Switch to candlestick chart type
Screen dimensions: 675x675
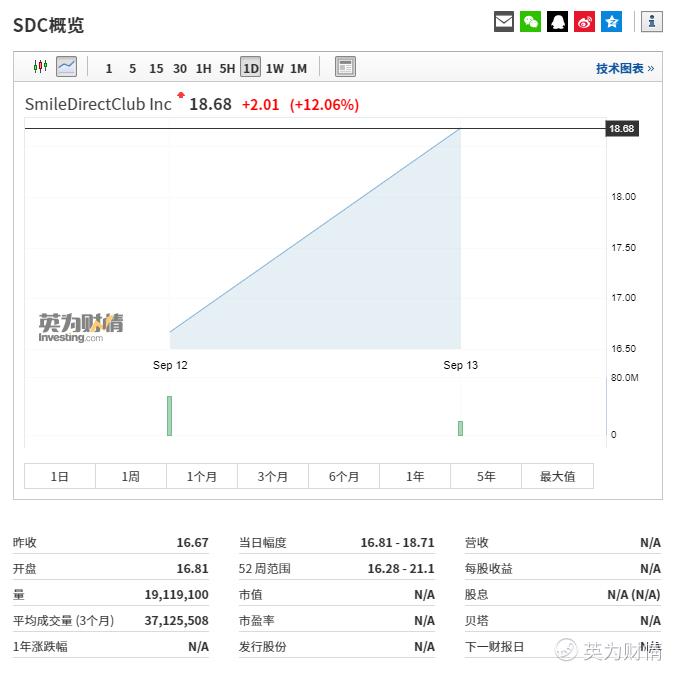click(x=40, y=67)
